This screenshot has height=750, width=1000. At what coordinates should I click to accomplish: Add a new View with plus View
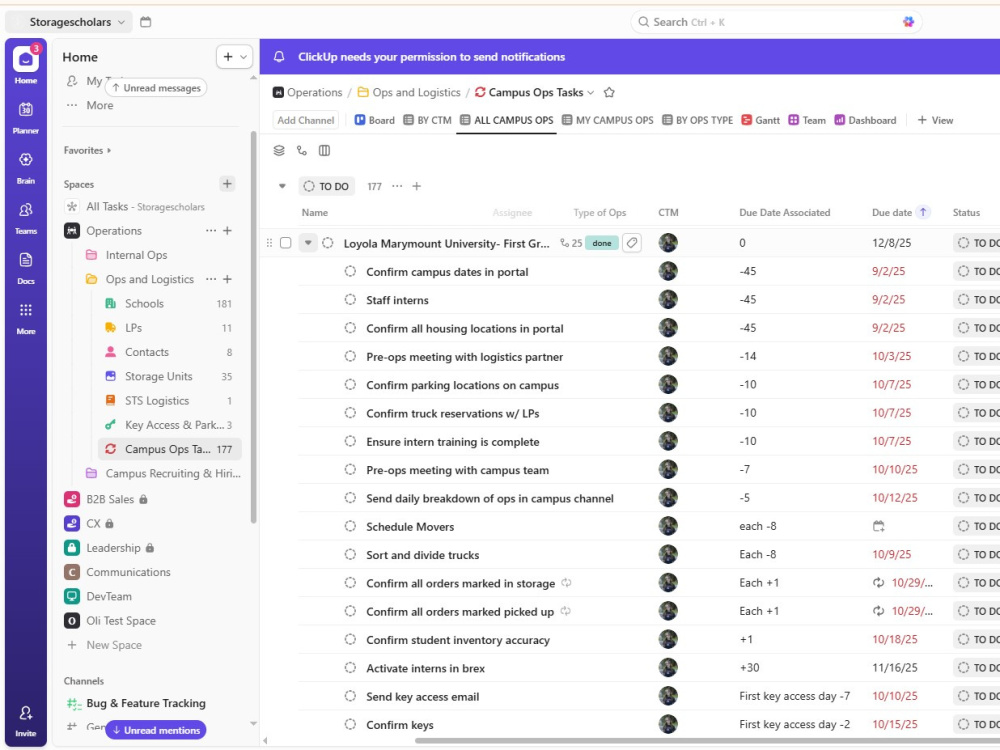click(x=935, y=120)
